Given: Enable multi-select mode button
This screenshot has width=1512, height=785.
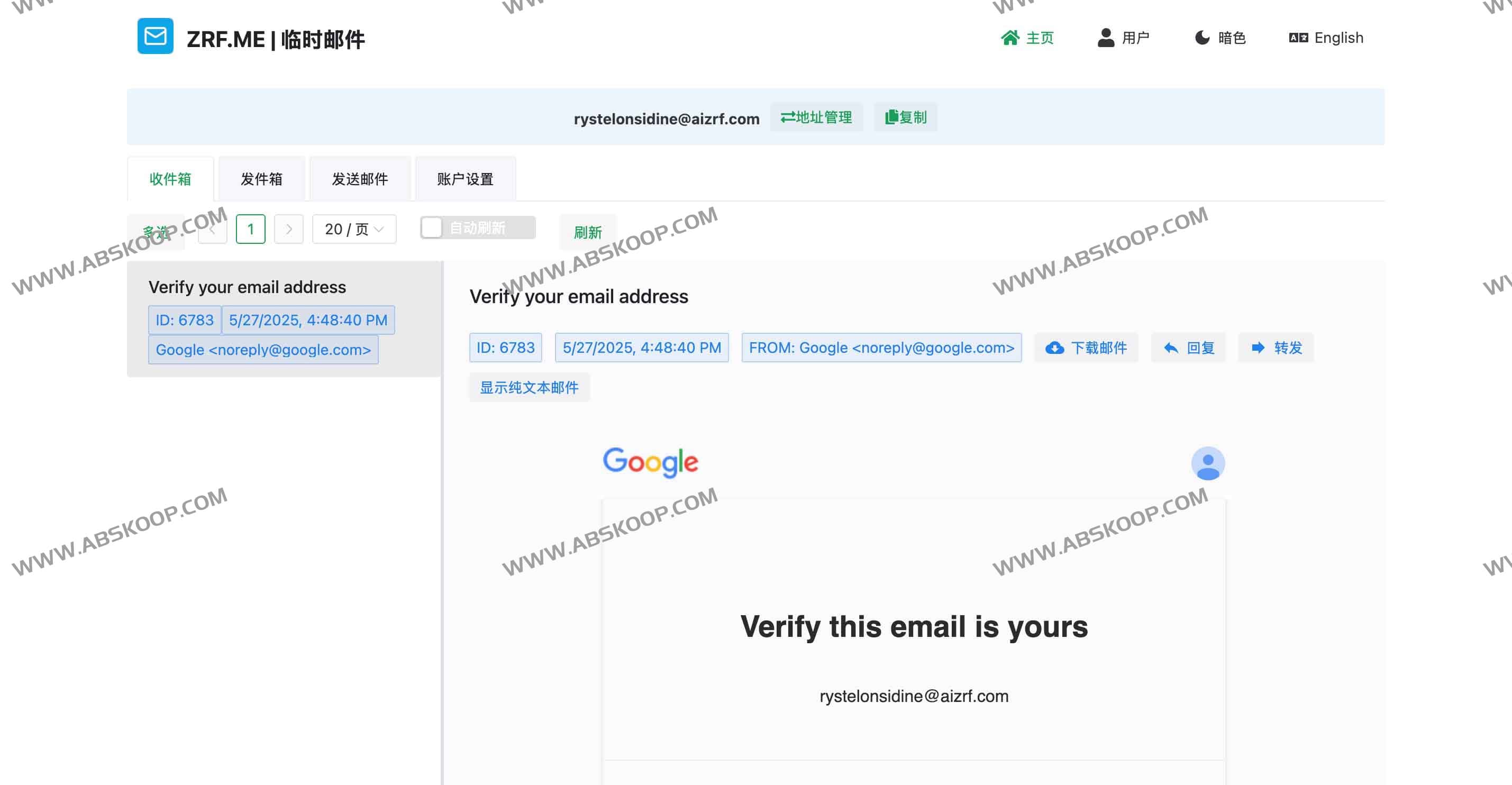Looking at the screenshot, I should pos(156,232).
